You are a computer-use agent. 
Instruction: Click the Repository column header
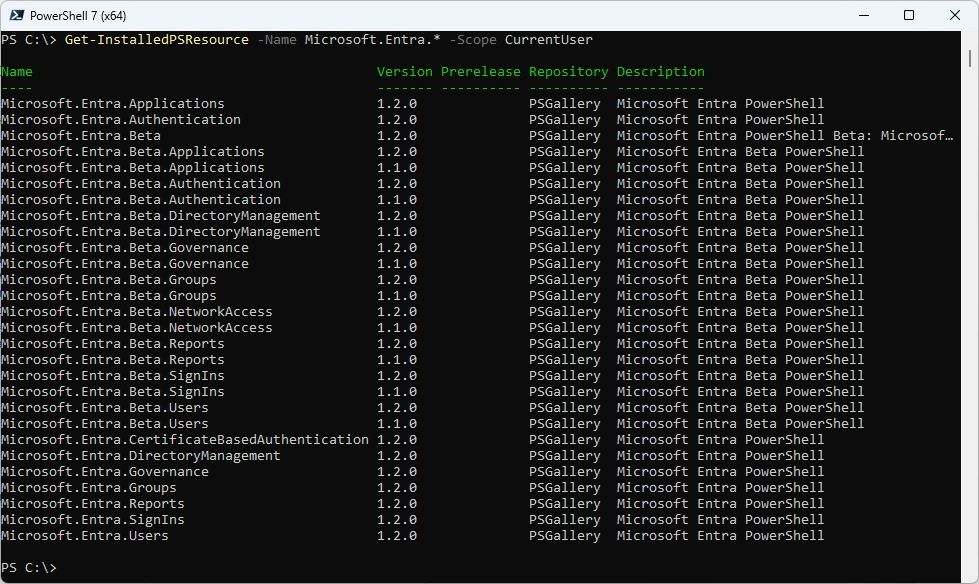(x=568, y=72)
